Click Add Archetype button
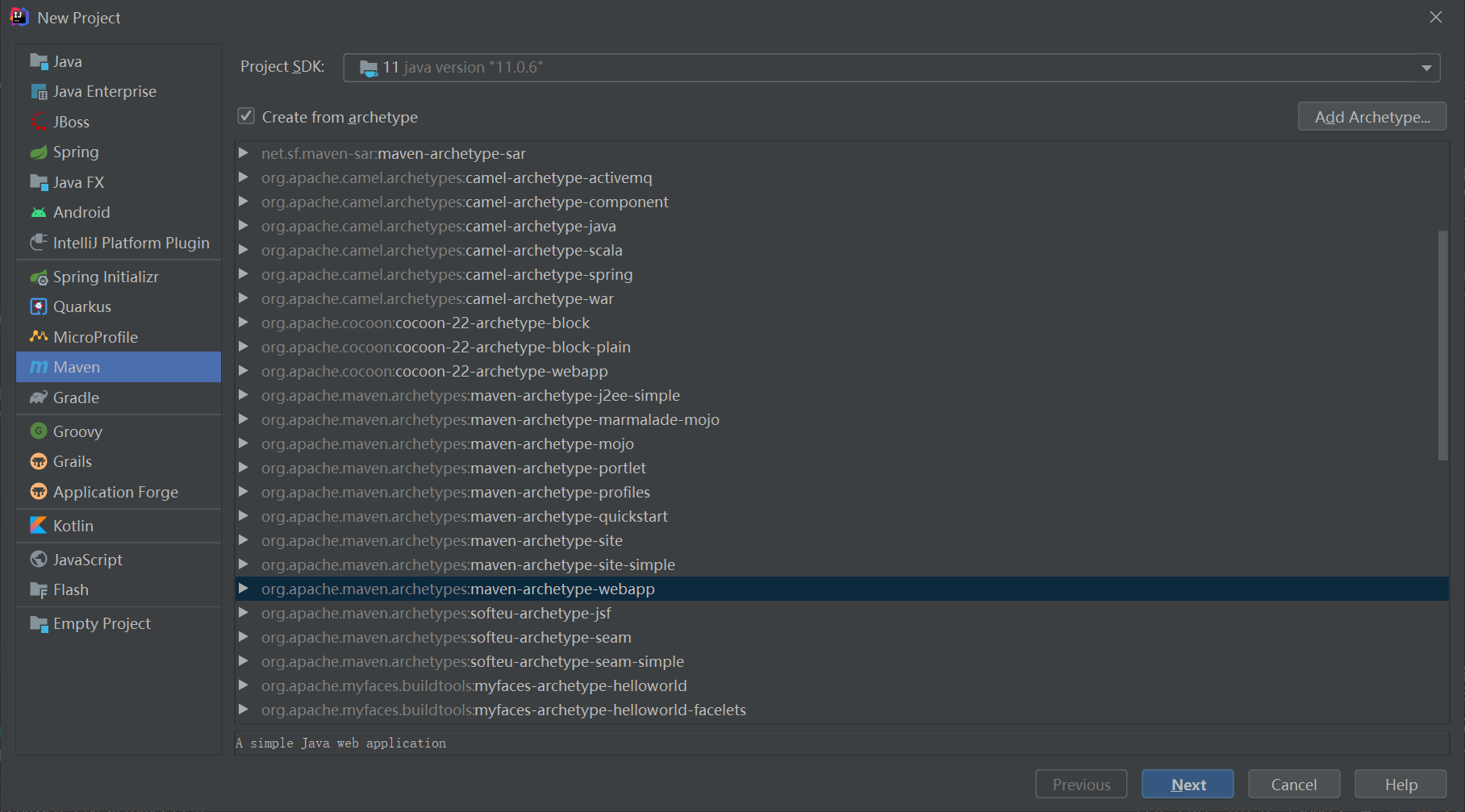Image resolution: width=1465 pixels, height=812 pixels. [x=1371, y=117]
